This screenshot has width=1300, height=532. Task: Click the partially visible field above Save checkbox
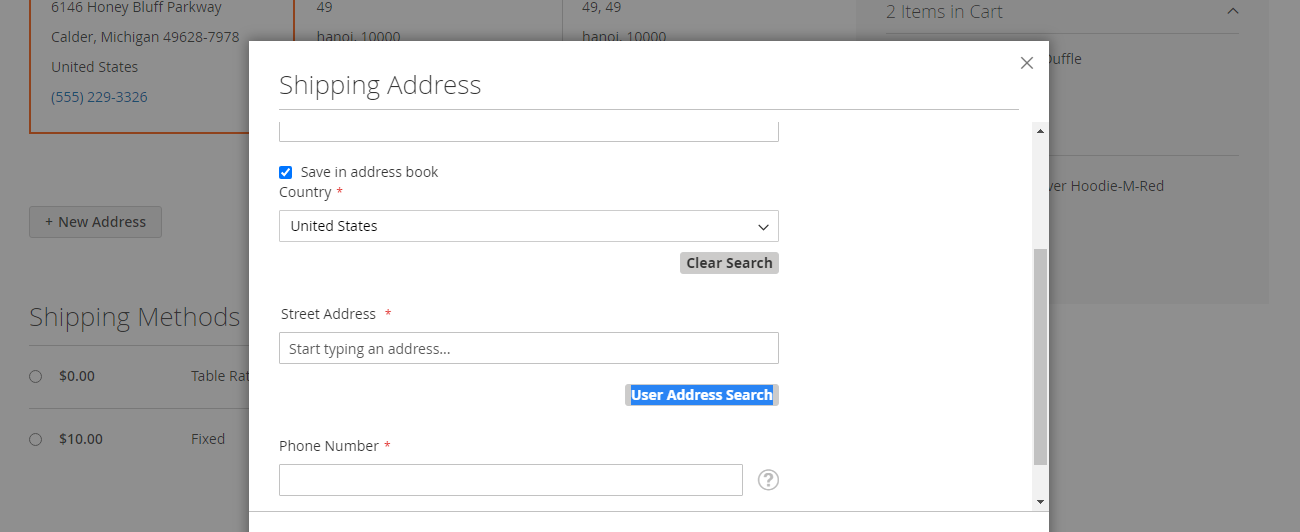pos(528,131)
